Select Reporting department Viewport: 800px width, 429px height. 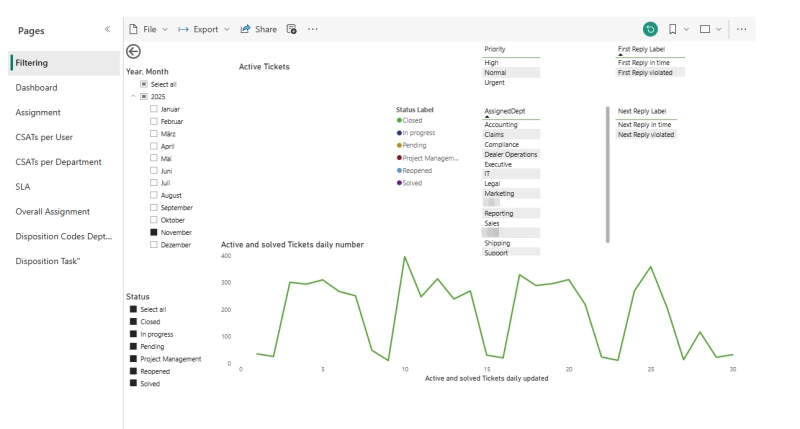(x=511, y=213)
